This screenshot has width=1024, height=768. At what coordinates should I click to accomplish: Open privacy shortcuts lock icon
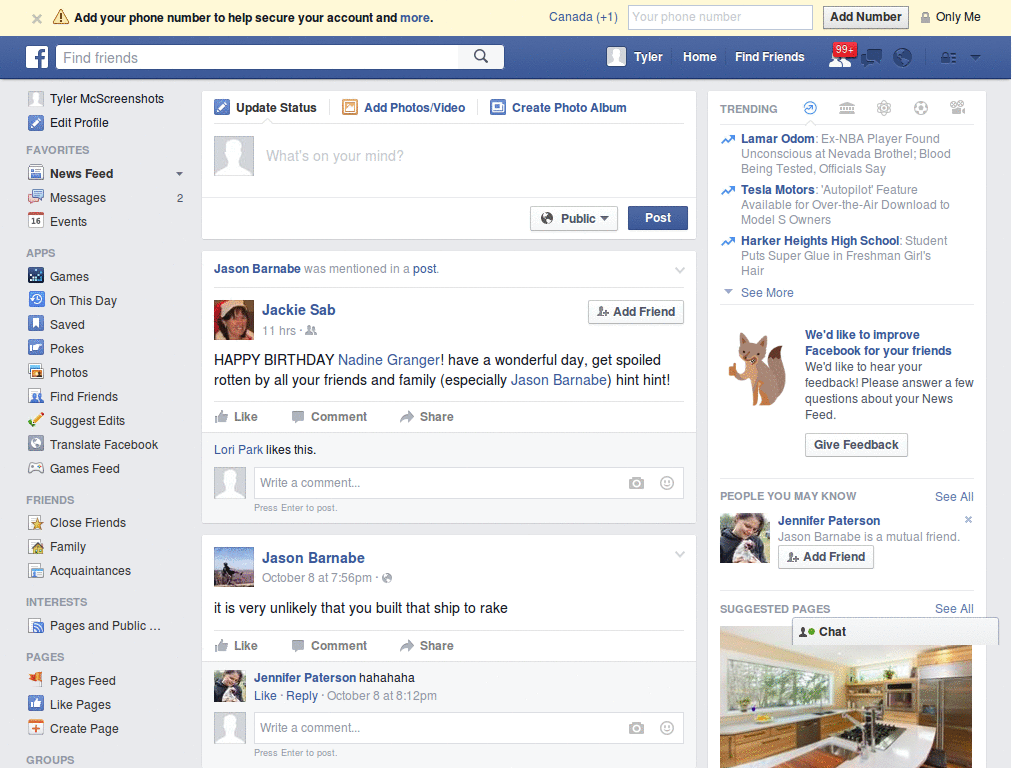[948, 57]
